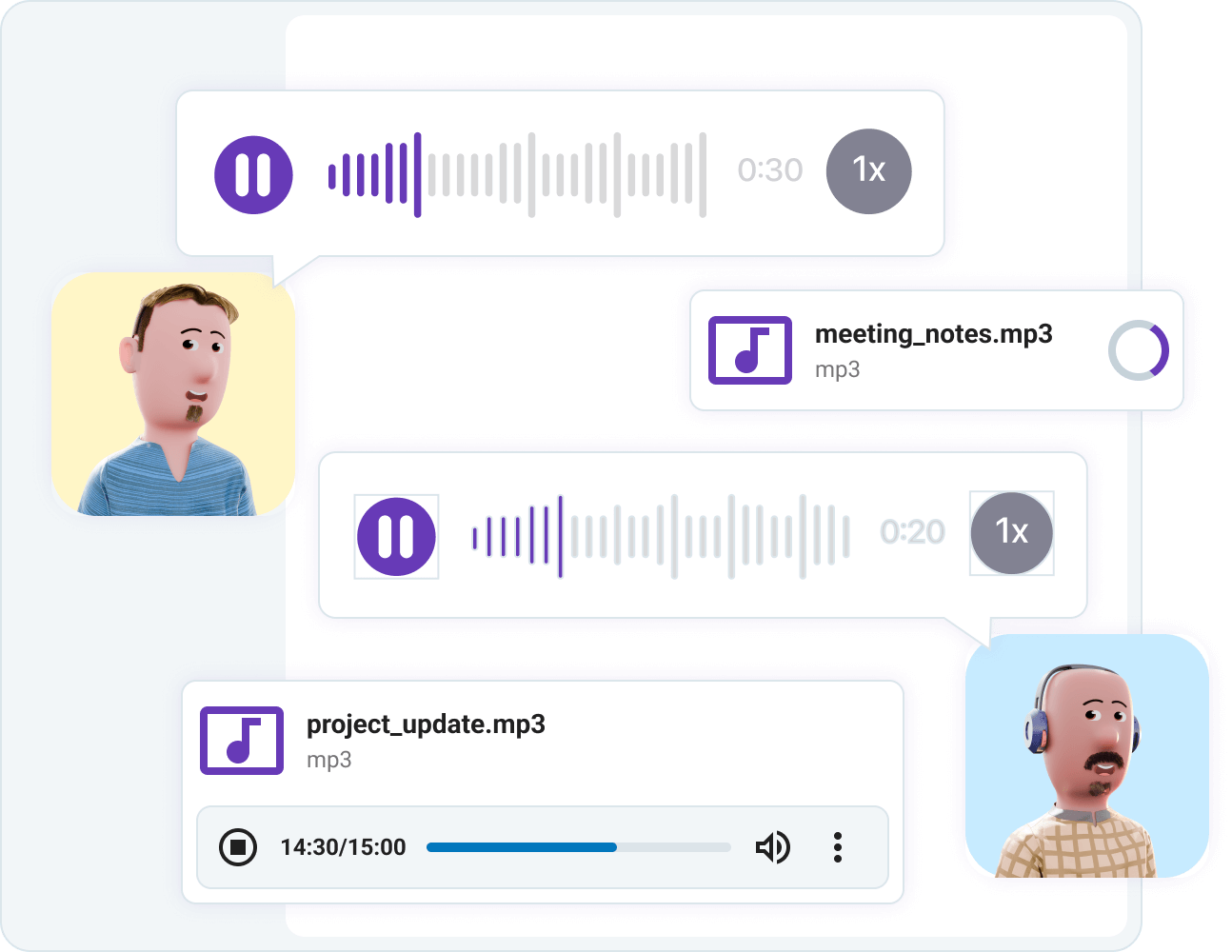Click the 14:30/15:00 time display
This screenshot has width=1232, height=952.
(343, 847)
